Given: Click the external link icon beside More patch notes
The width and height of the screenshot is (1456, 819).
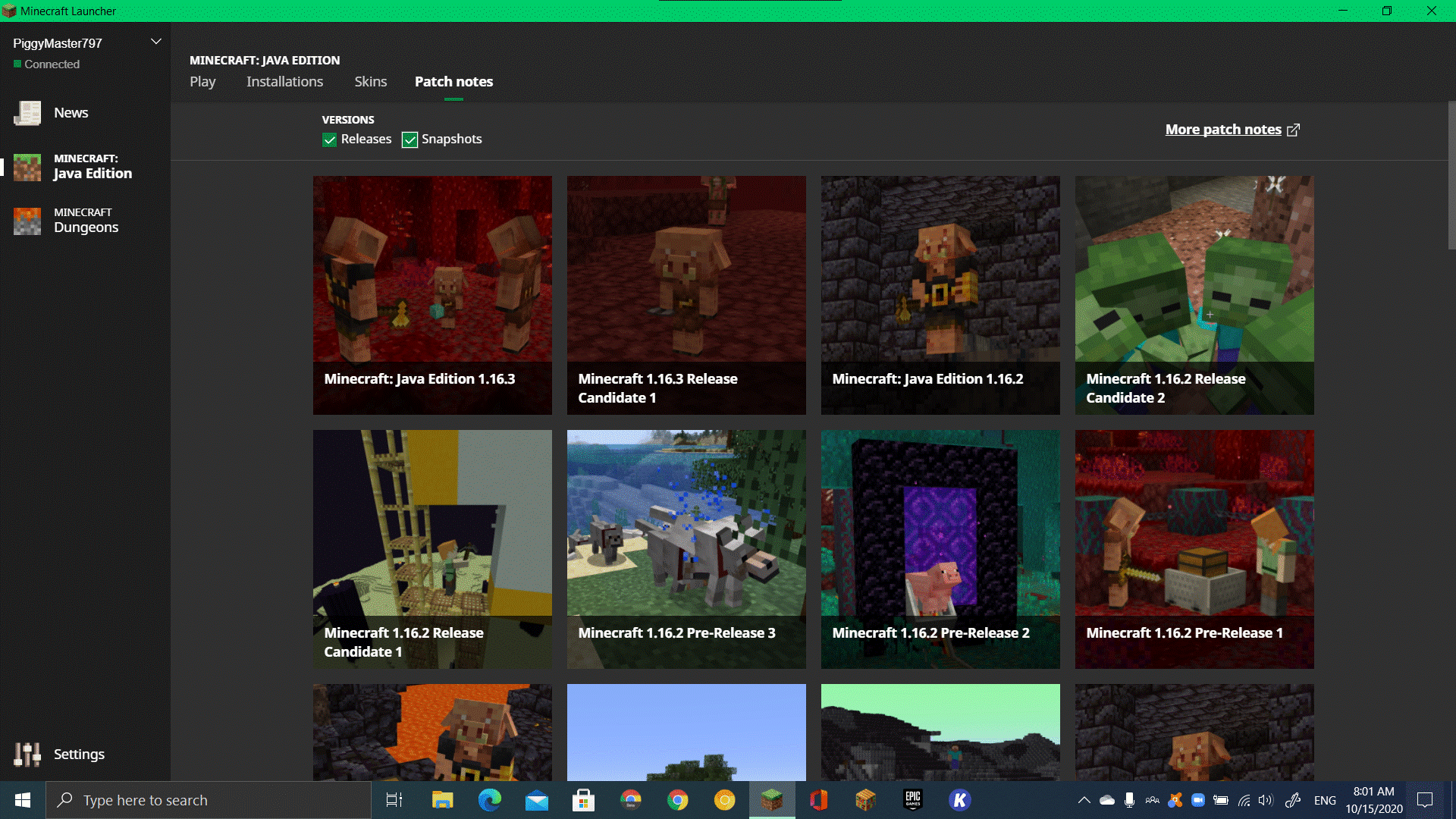Looking at the screenshot, I should 1294,130.
